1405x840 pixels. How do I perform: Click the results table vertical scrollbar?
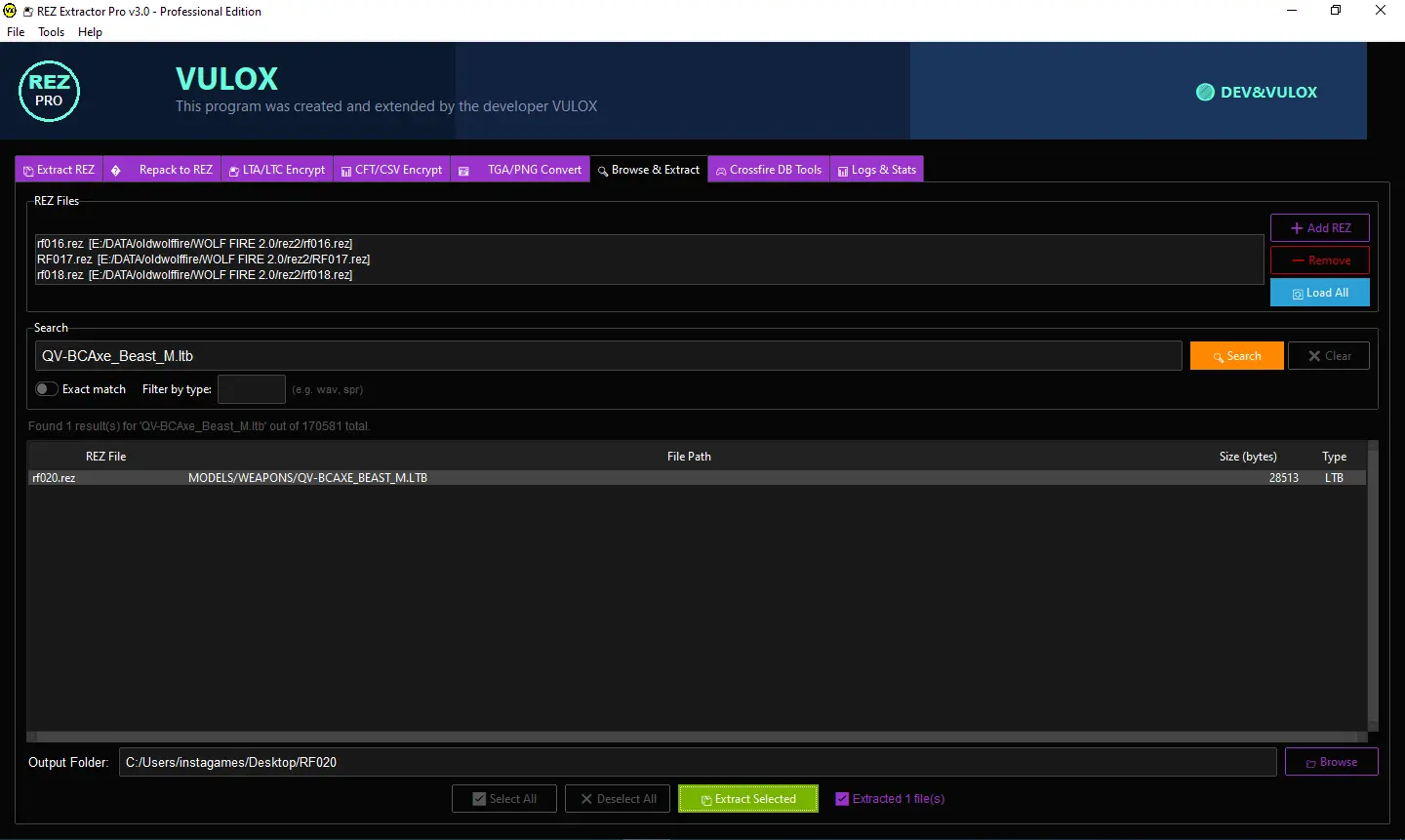pos(1374,585)
